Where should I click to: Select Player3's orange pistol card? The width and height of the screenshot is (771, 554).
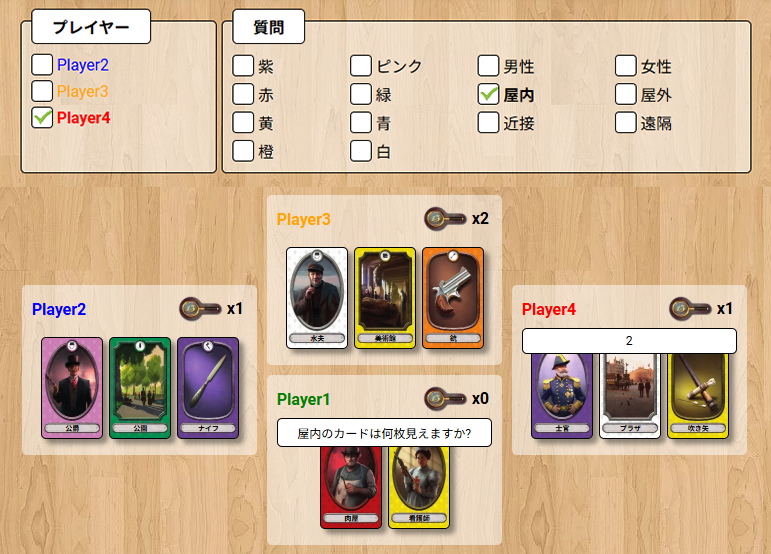point(453,298)
